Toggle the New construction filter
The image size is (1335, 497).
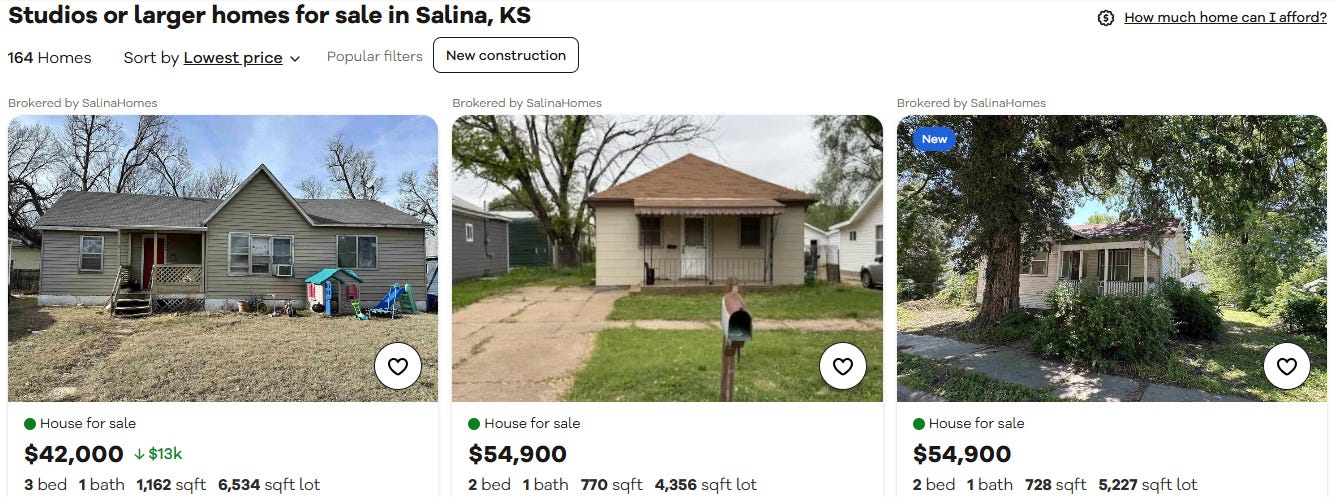pos(506,55)
